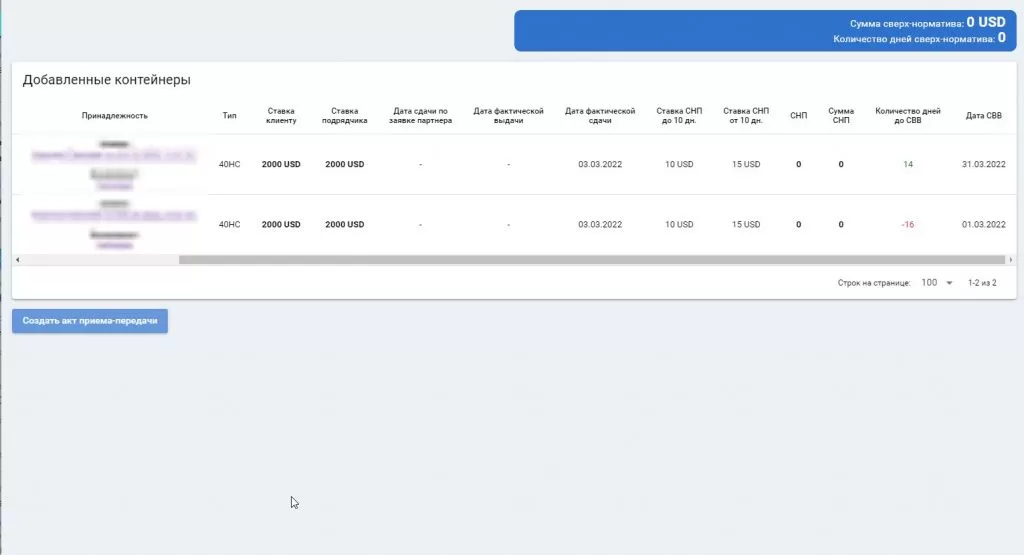Screen dimensions: 1024x555
Task: Click the Ставка клиенту column header
Action: coord(281,115)
